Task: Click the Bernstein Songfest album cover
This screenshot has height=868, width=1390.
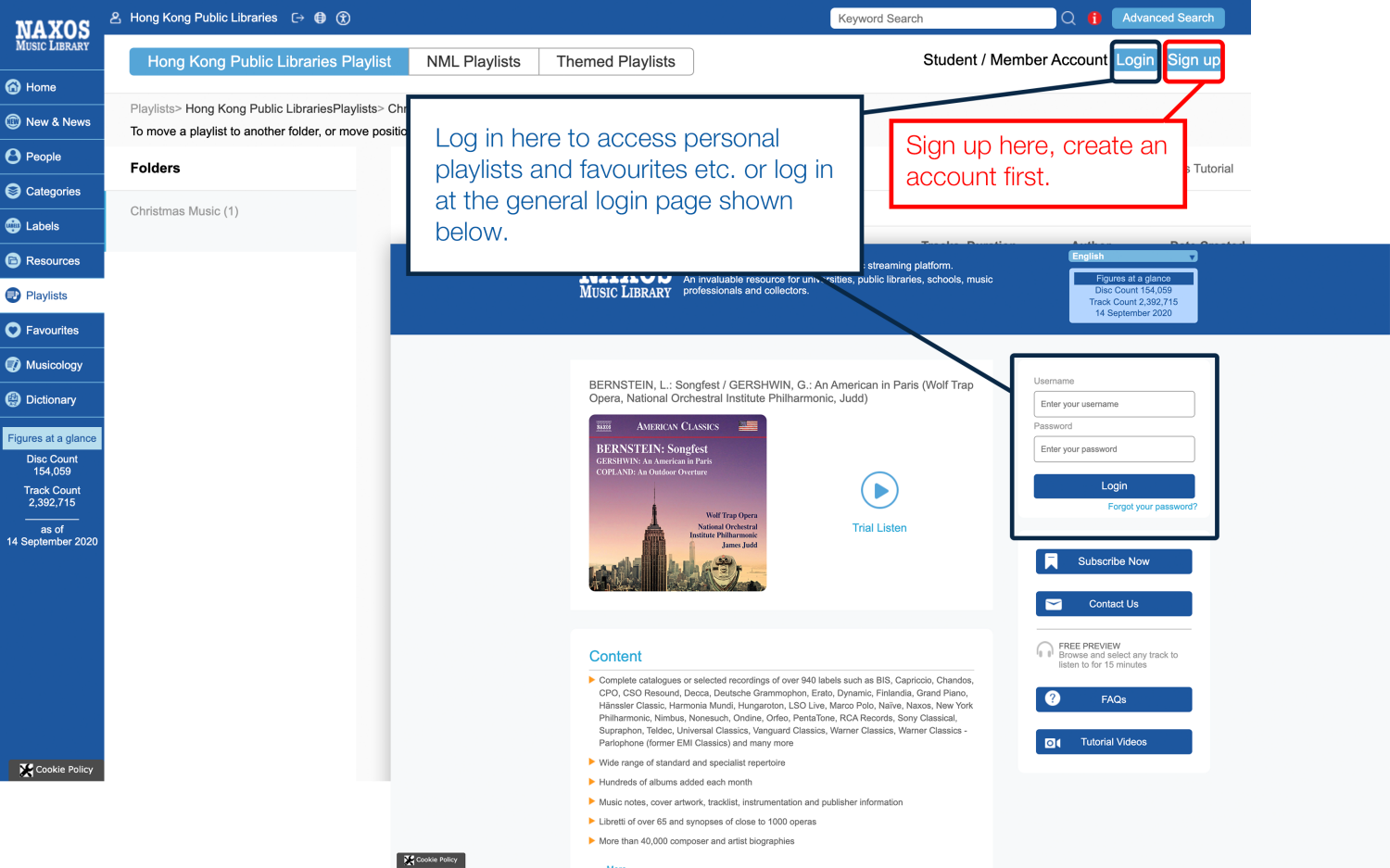Action: click(677, 503)
